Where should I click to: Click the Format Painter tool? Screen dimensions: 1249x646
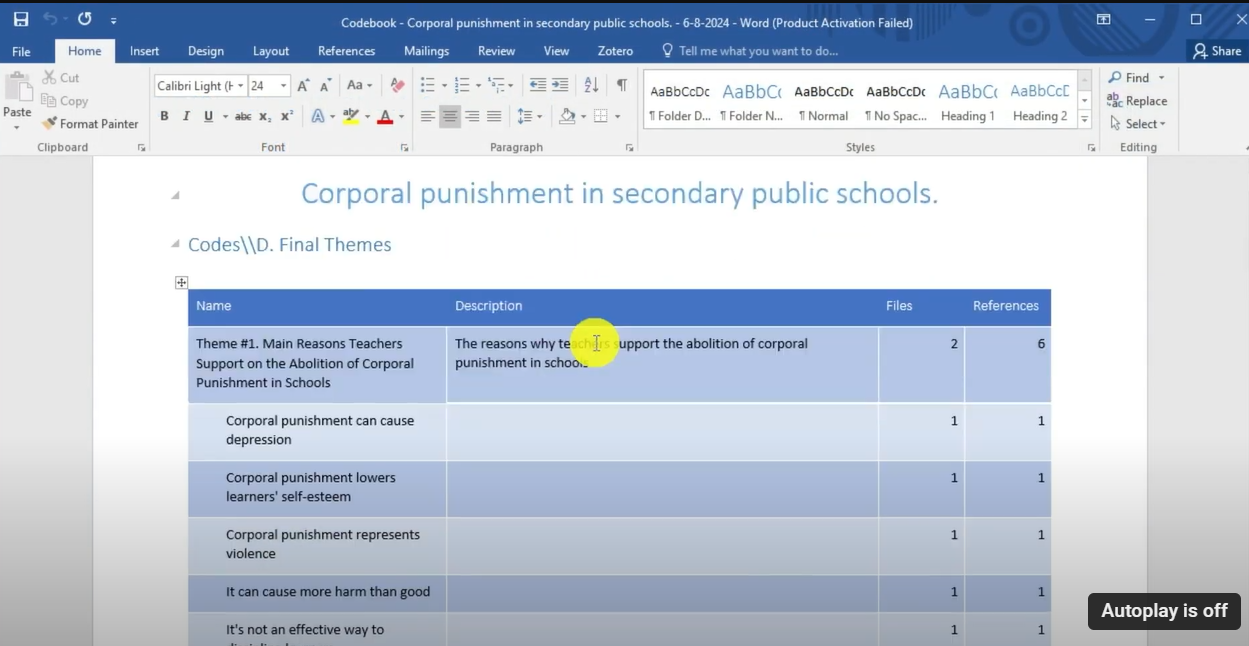(x=90, y=124)
